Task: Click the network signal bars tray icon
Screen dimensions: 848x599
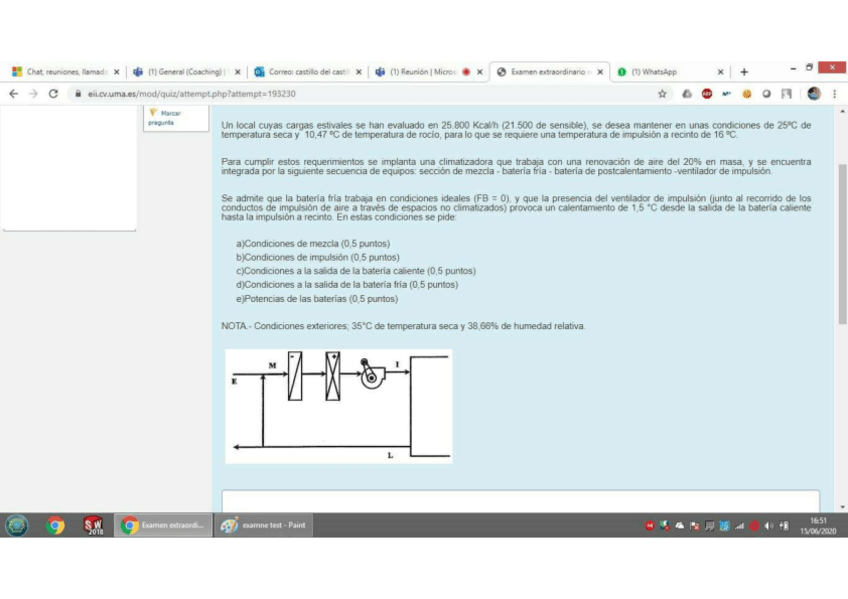Action: [739, 525]
